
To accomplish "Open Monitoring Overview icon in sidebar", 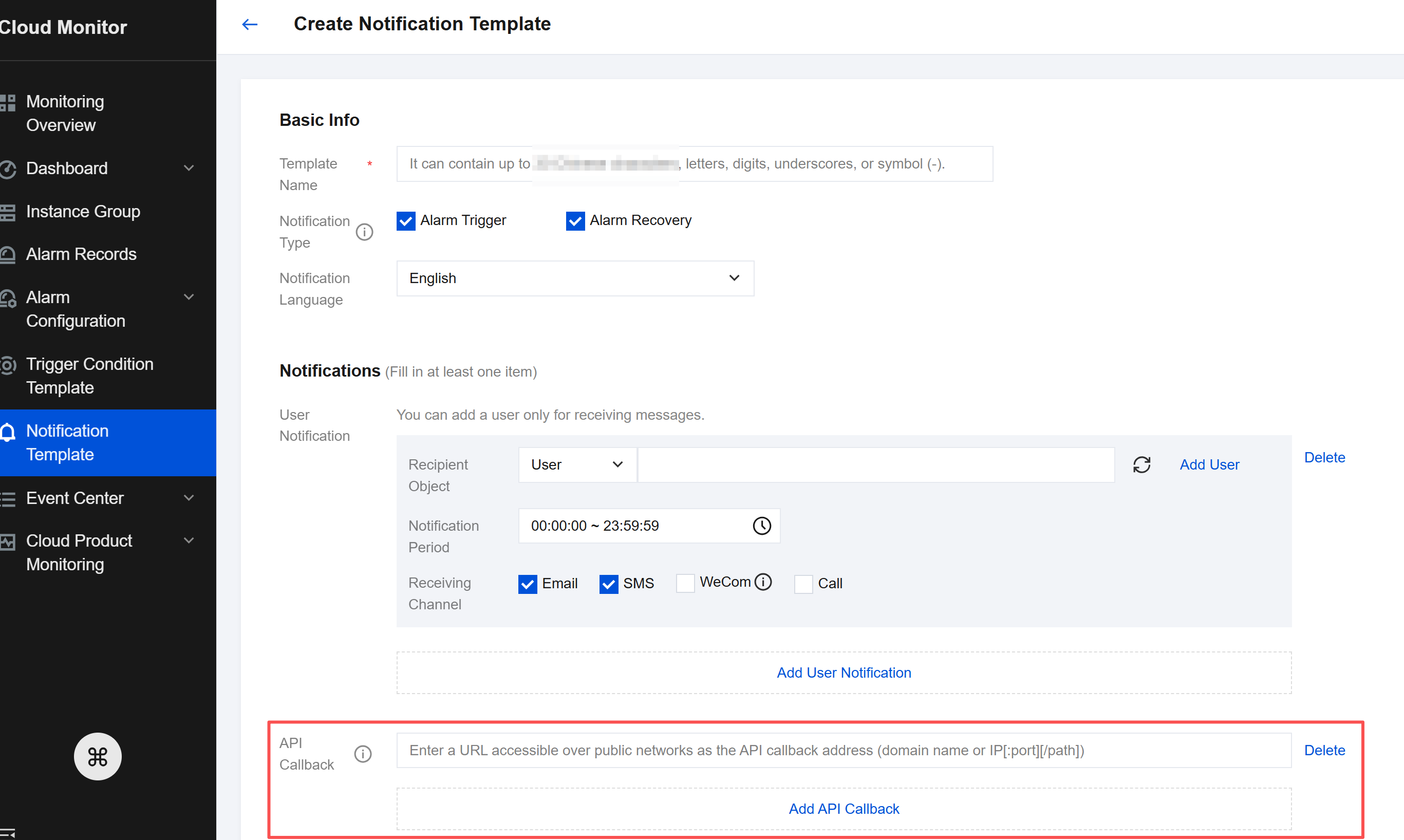I will click(7, 103).
